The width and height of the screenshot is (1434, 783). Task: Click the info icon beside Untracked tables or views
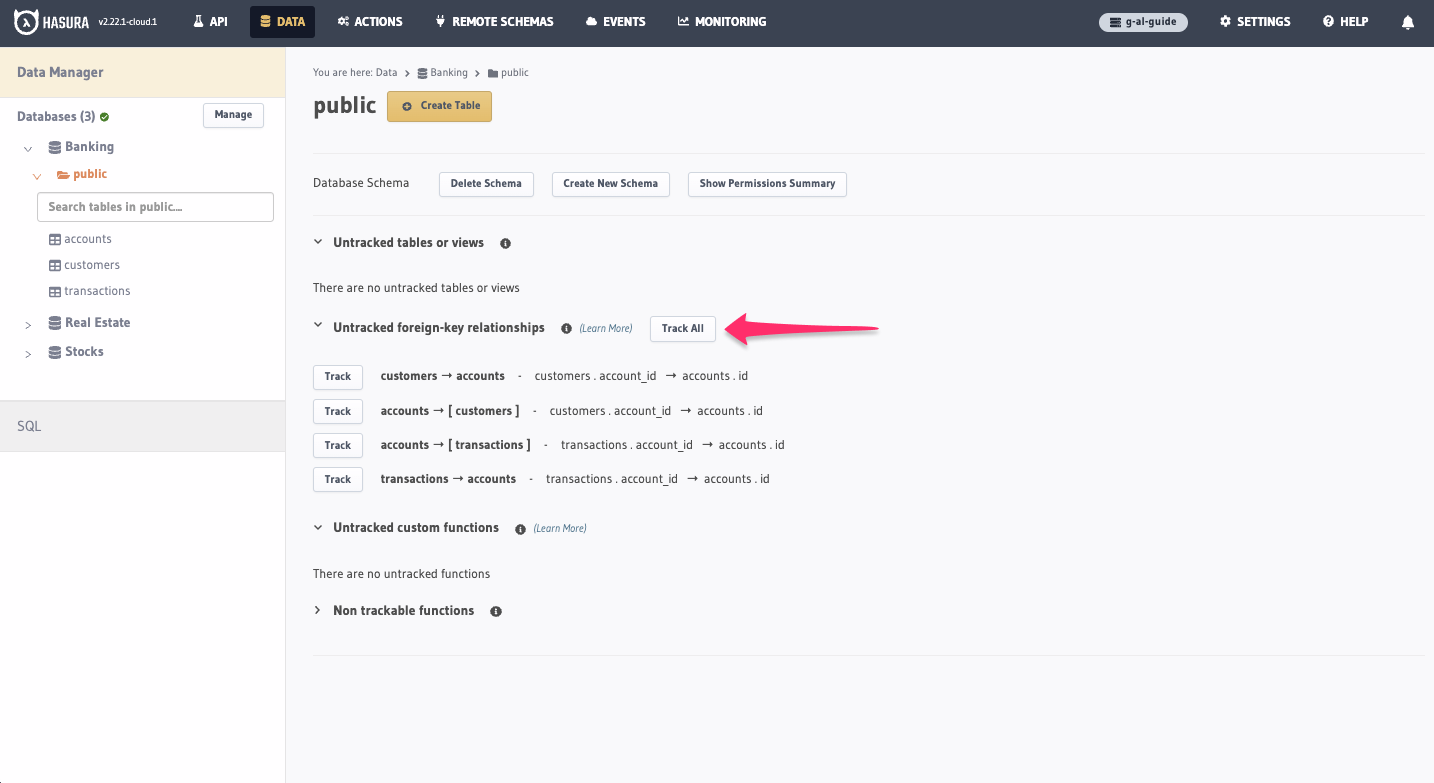coord(505,243)
